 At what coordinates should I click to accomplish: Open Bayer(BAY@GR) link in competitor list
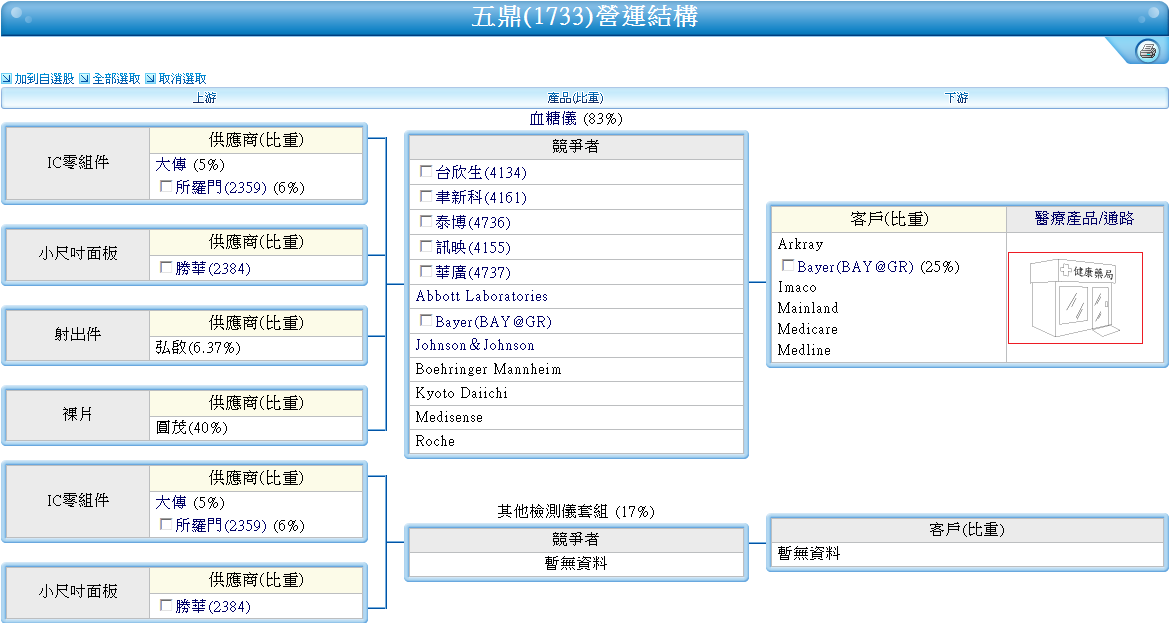pyautogui.click(x=494, y=322)
